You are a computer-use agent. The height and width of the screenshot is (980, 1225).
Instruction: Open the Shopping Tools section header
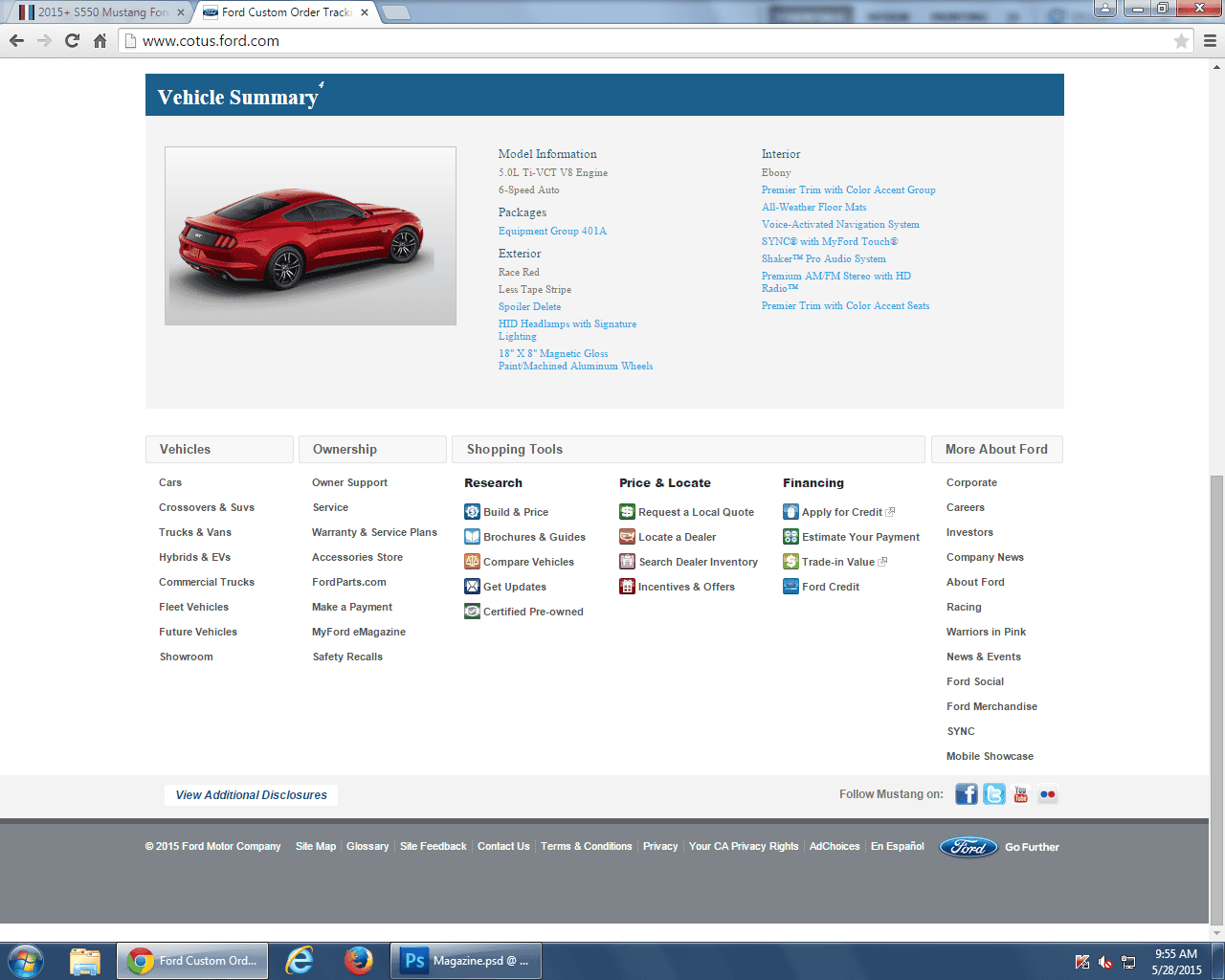tap(688, 450)
